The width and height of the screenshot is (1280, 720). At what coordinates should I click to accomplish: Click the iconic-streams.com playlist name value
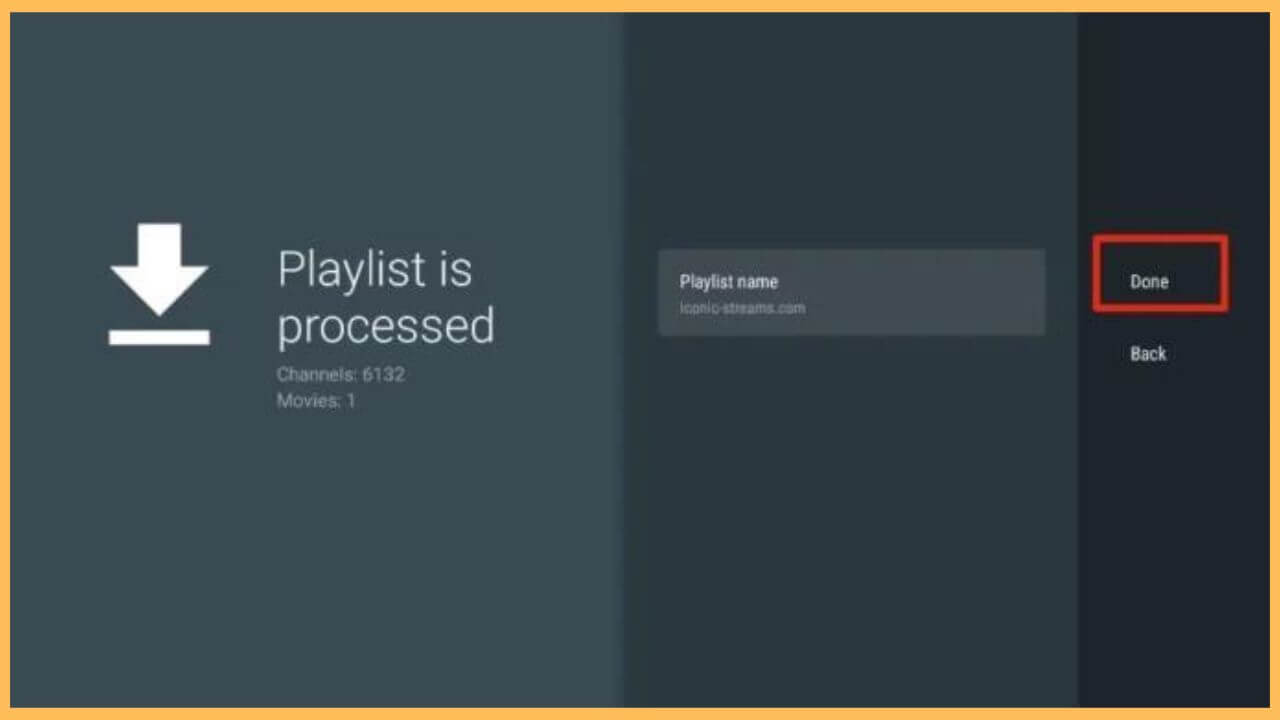pos(742,308)
